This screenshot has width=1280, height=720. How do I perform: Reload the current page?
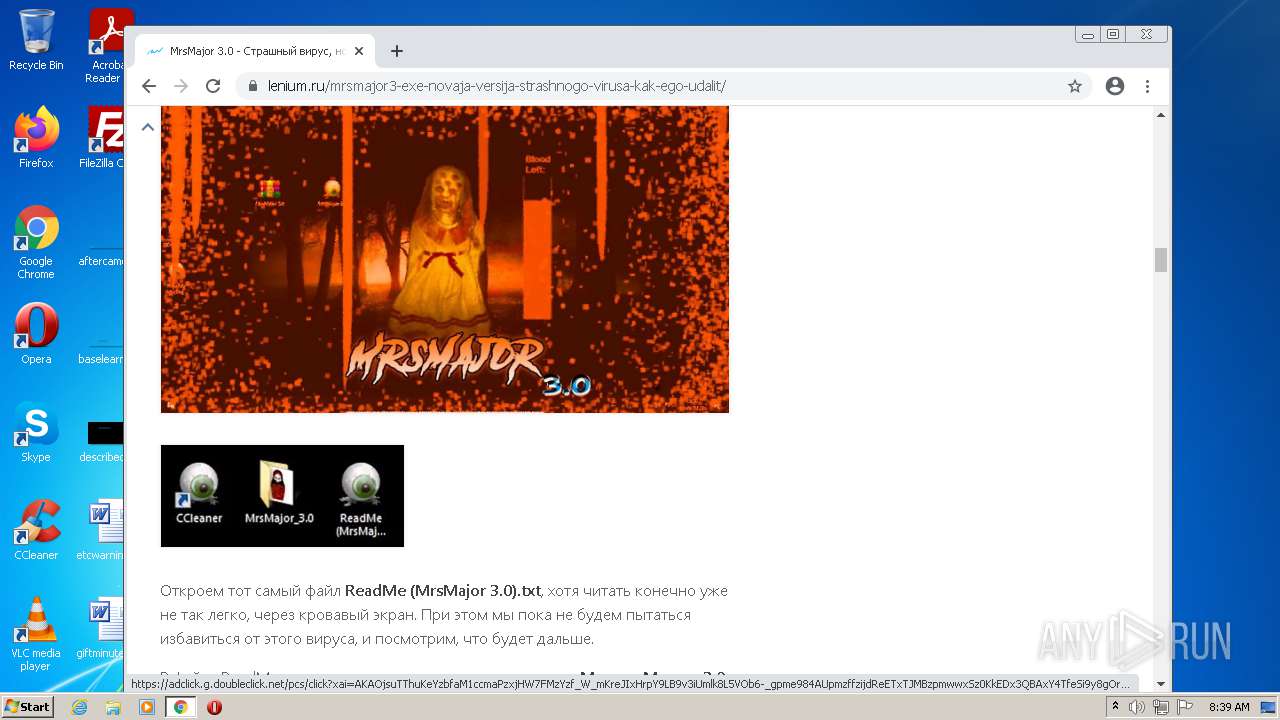[213, 86]
